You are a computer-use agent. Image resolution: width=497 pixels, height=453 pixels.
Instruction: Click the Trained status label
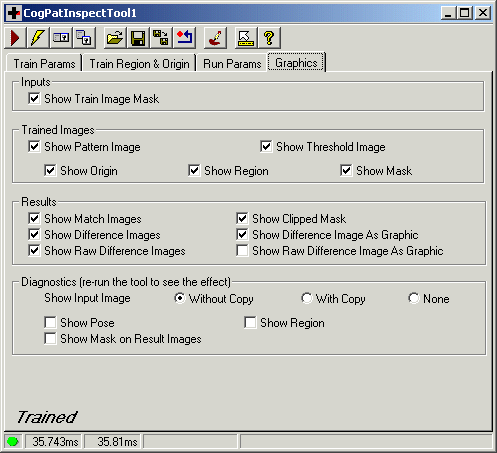coord(47,417)
